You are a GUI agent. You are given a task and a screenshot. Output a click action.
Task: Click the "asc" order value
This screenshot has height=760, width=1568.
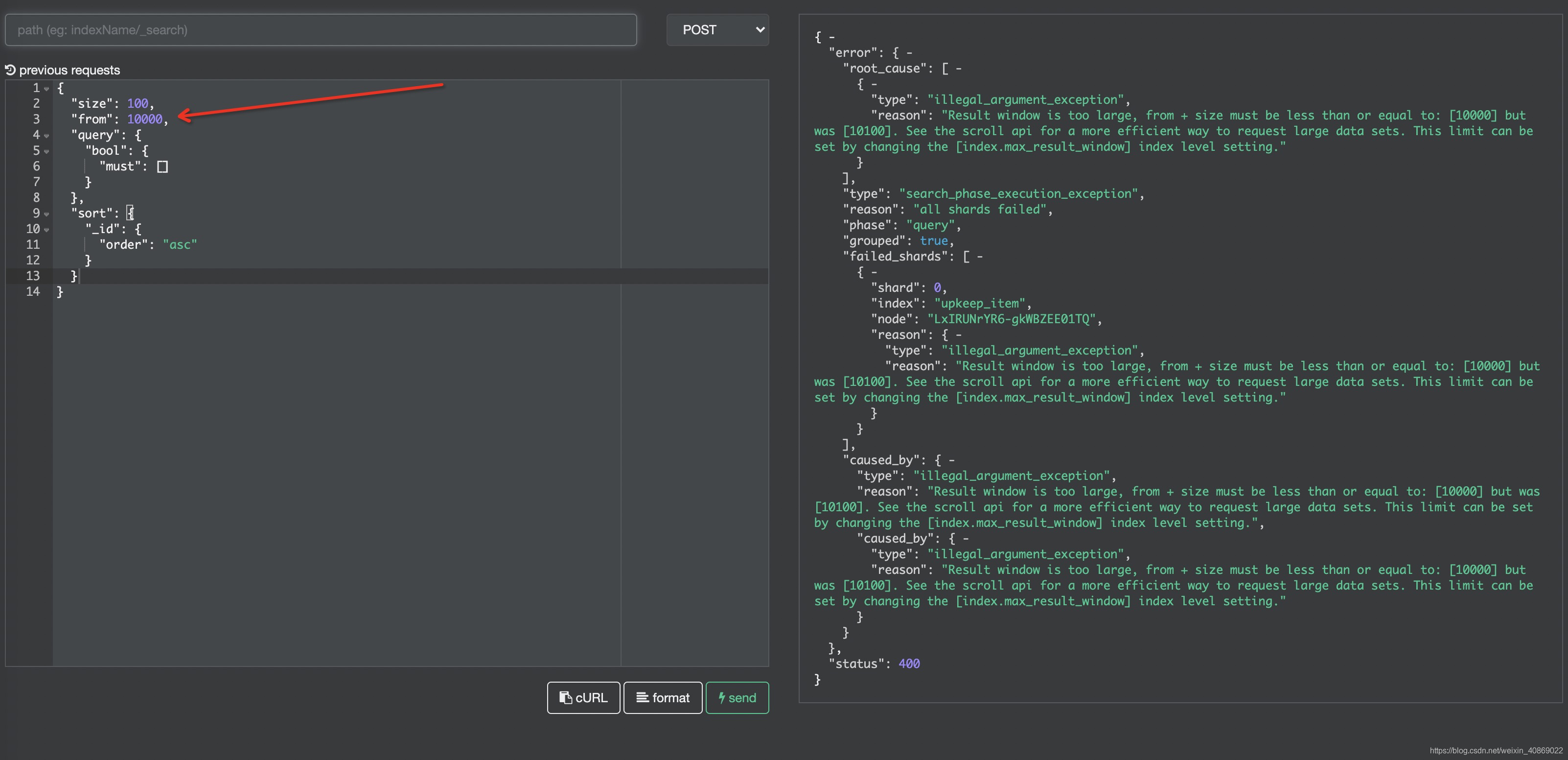pos(180,245)
